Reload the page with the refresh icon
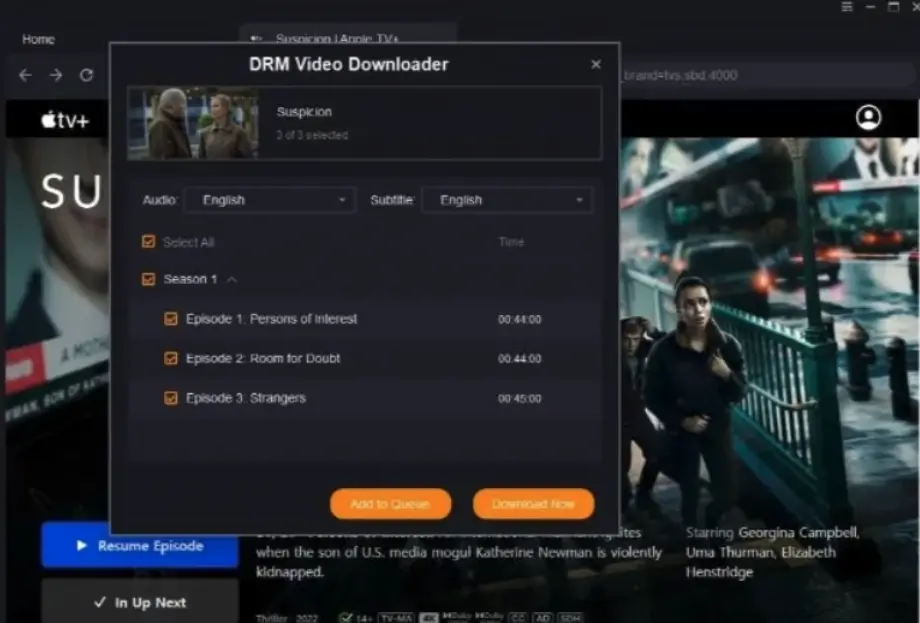The height and width of the screenshot is (623, 920). [x=86, y=75]
